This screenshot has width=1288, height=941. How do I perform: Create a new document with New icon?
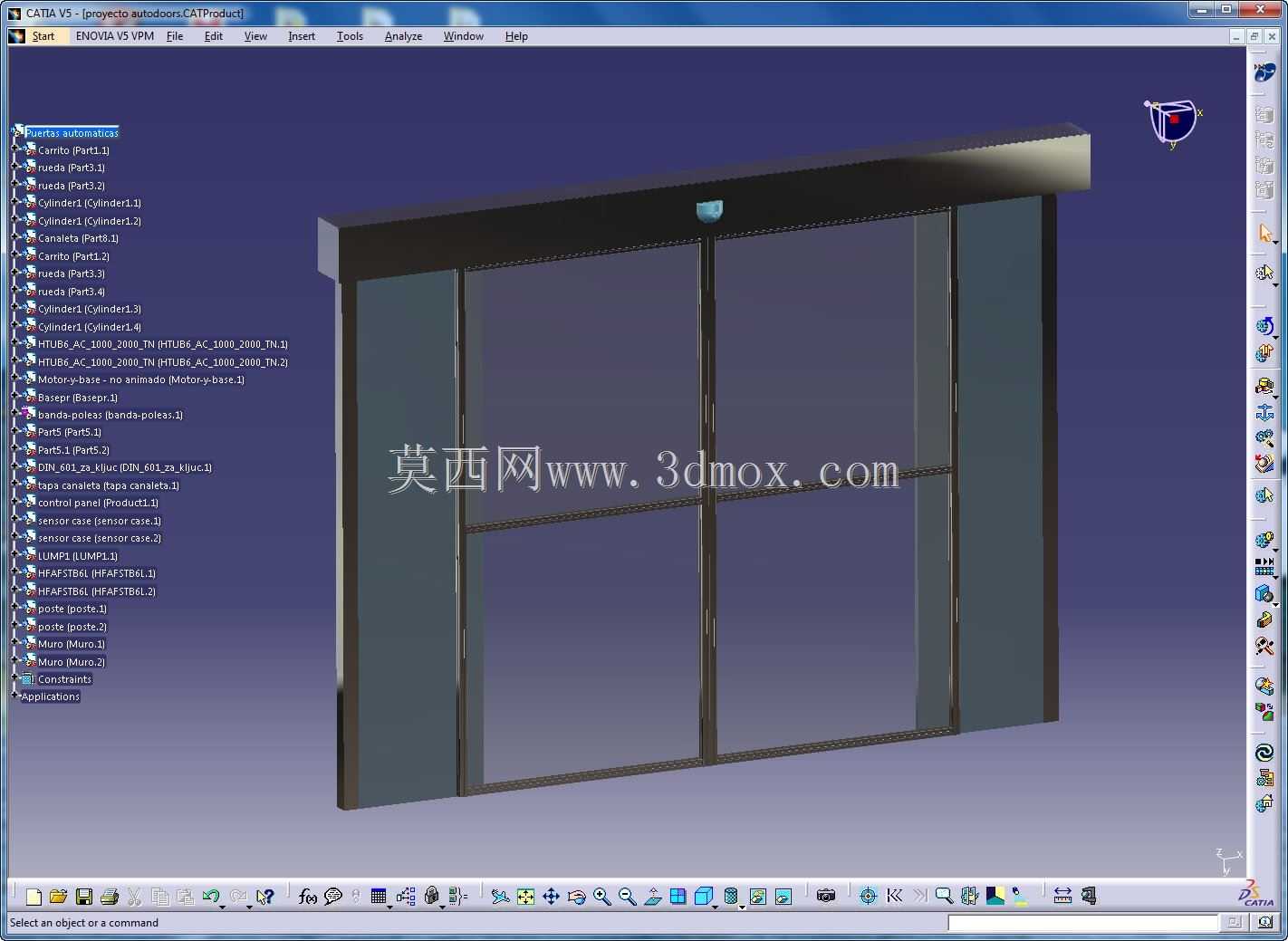pyautogui.click(x=34, y=897)
